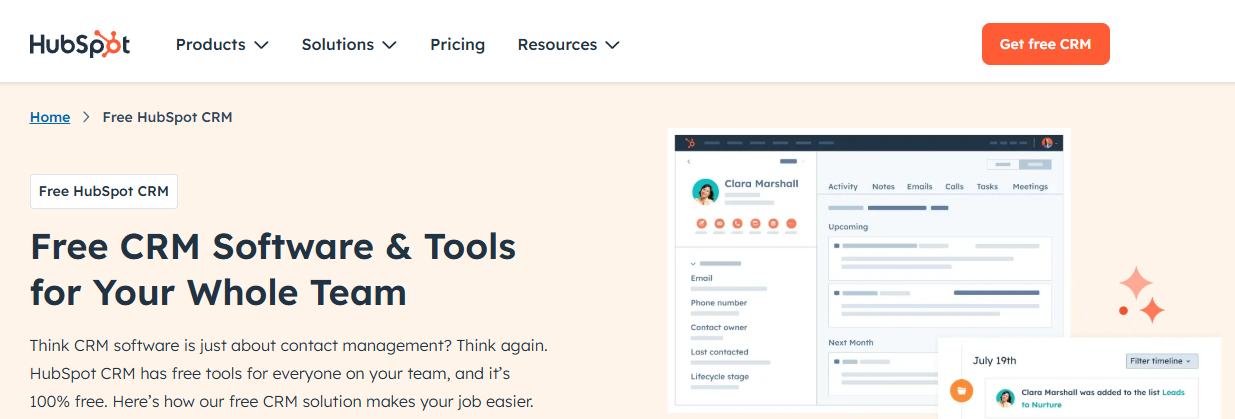Select the Emails tab in the preview
This screenshot has width=1235, height=419.
919,186
